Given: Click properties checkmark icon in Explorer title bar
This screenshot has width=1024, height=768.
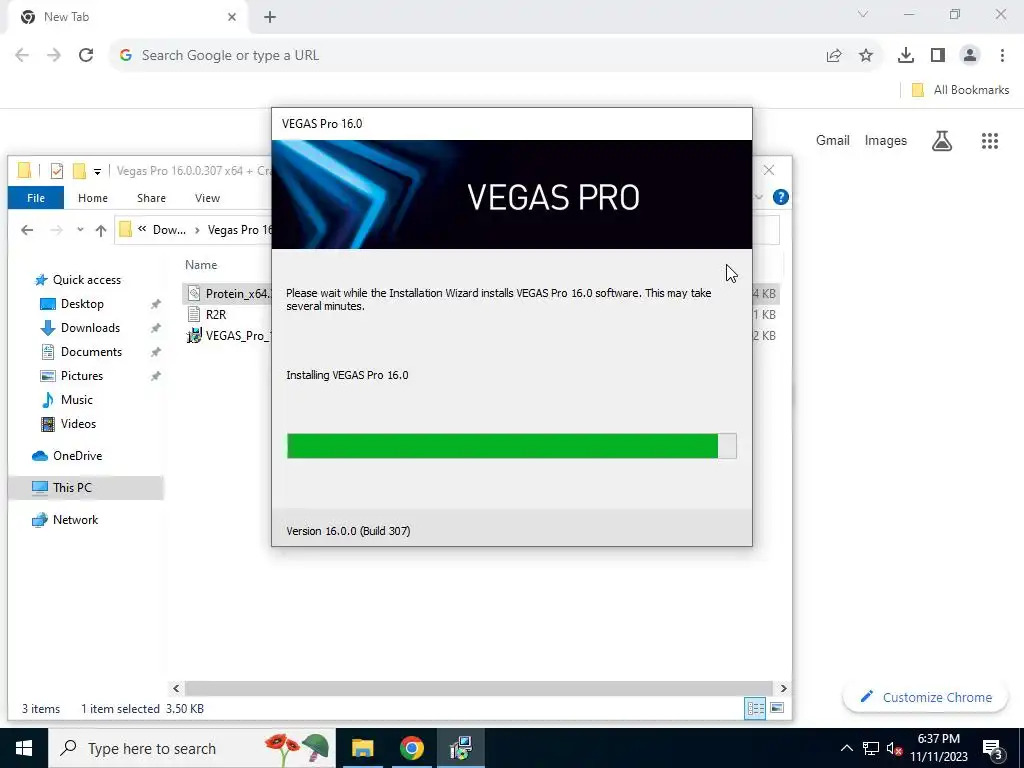Looking at the screenshot, I should click(x=57, y=171).
